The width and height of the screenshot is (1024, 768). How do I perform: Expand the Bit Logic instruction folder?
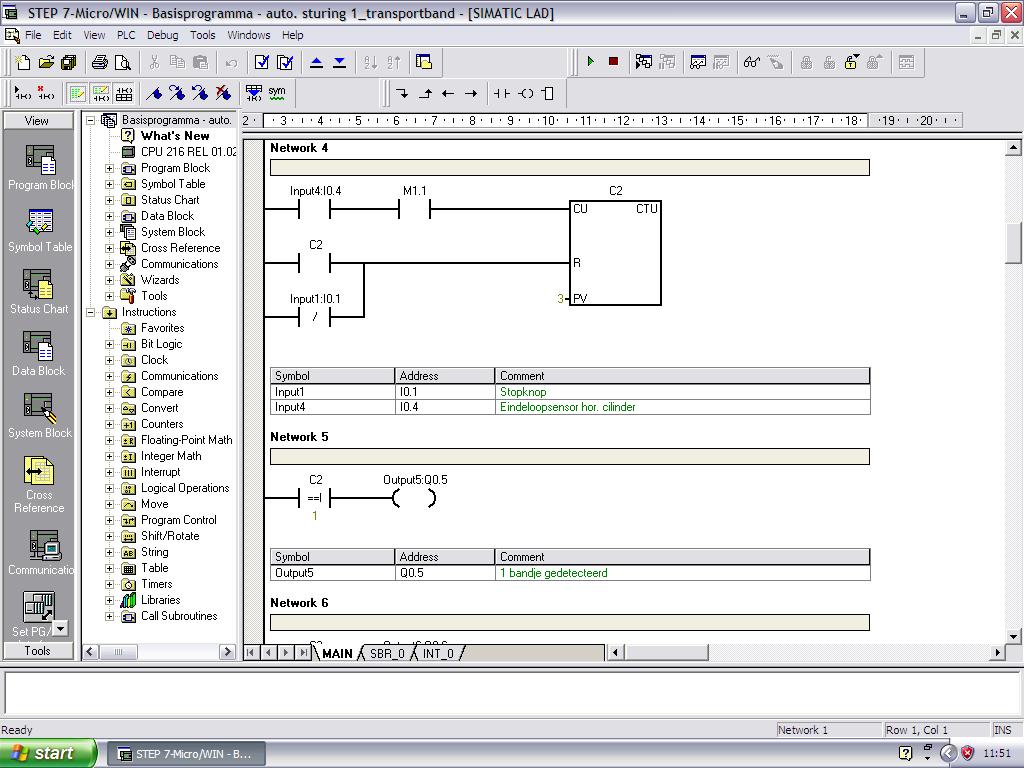click(110, 344)
